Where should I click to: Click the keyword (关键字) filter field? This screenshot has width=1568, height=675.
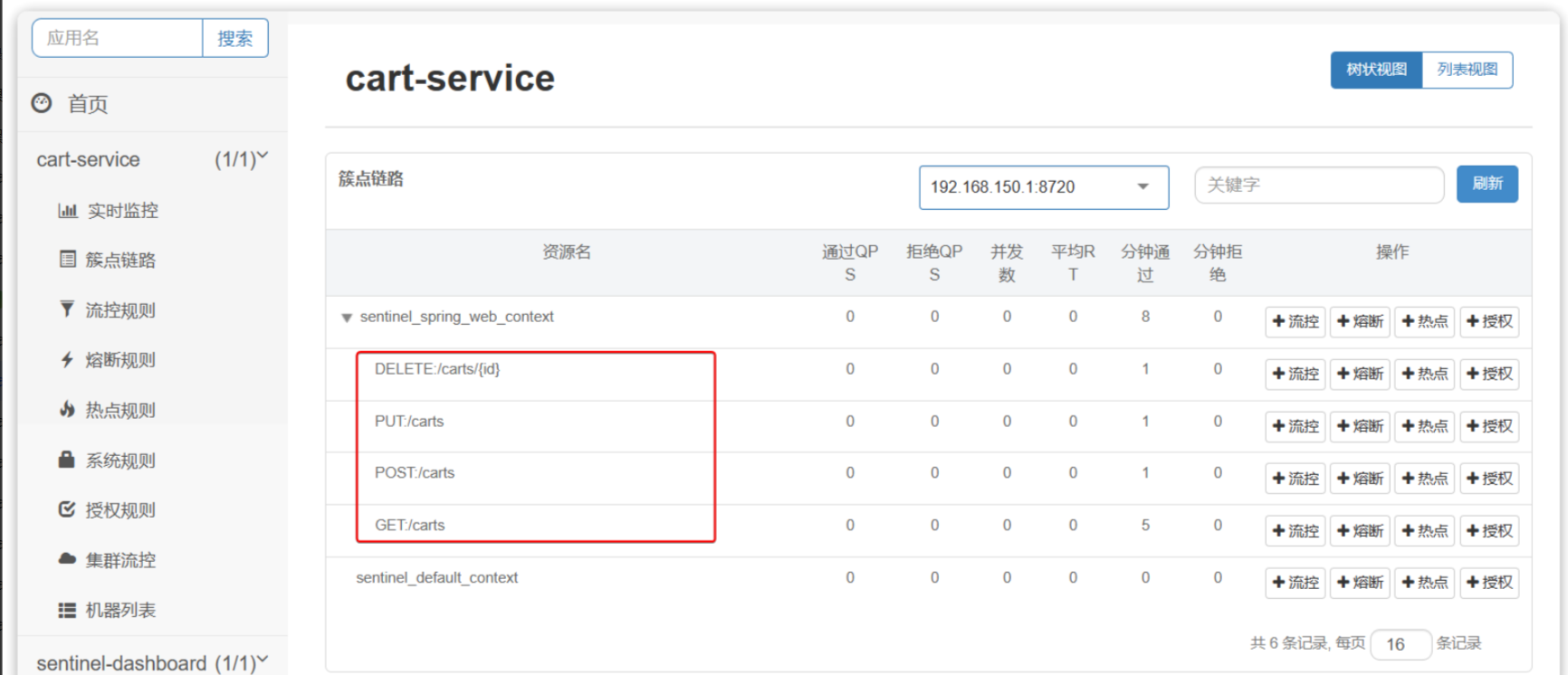pyautogui.click(x=1318, y=185)
